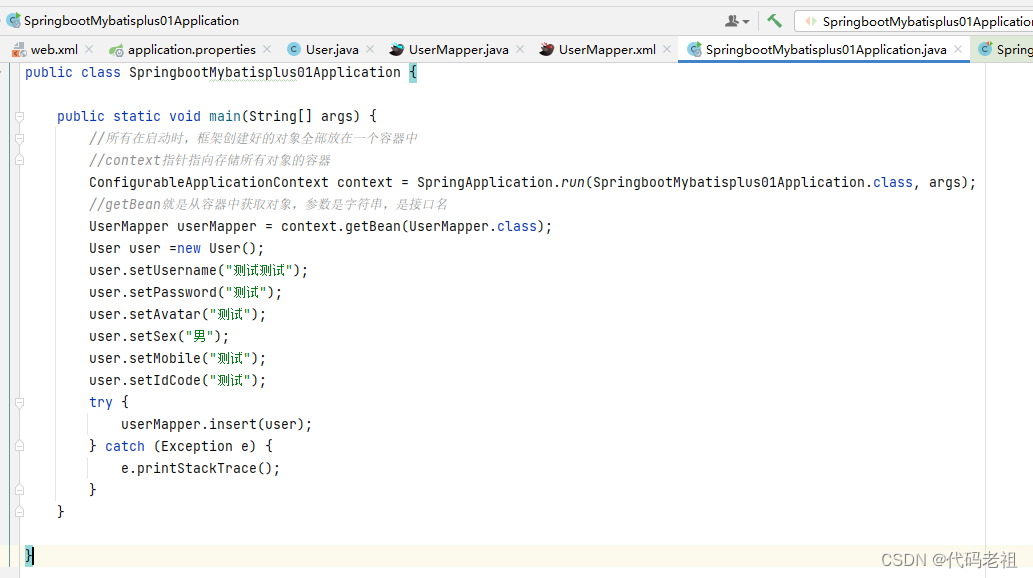Click the web.xml file icon
This screenshot has width=1033, height=578.
19,50
